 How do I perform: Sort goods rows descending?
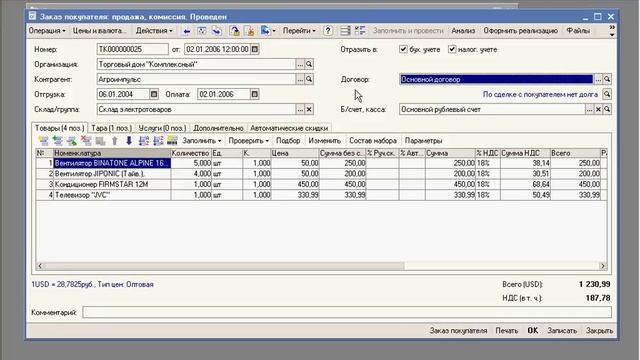[158, 141]
